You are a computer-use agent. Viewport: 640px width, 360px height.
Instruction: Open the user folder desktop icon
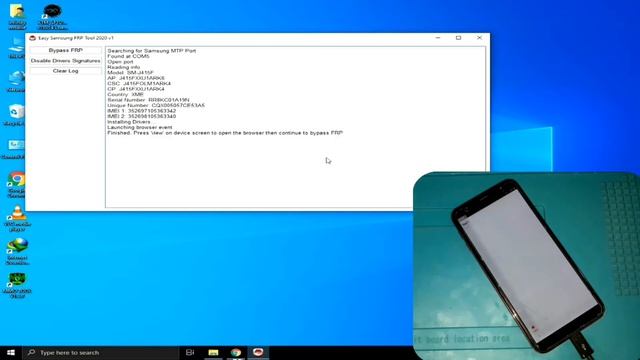17,16
